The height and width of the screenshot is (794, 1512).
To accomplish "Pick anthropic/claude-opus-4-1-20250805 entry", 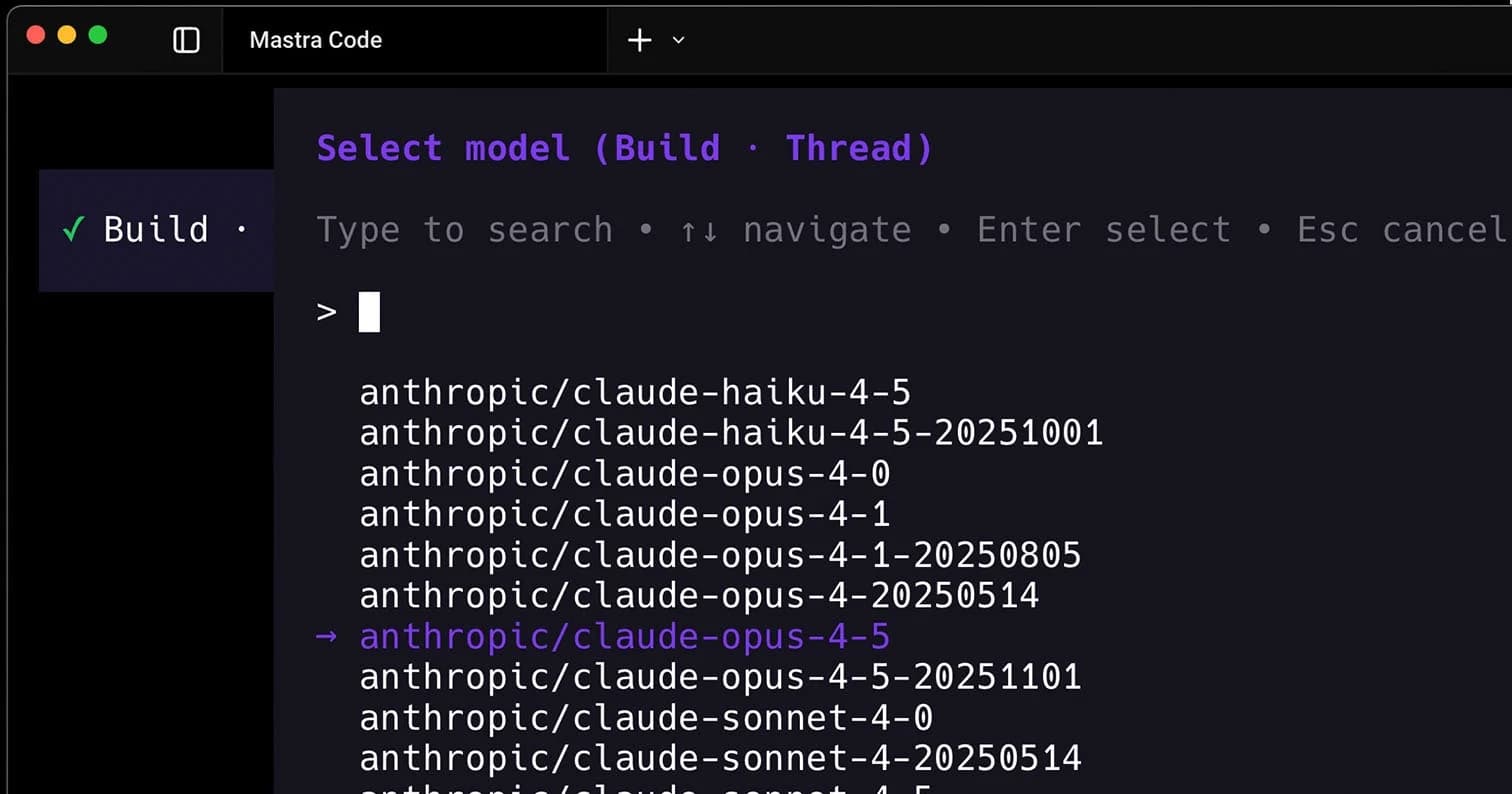I will pos(719,555).
